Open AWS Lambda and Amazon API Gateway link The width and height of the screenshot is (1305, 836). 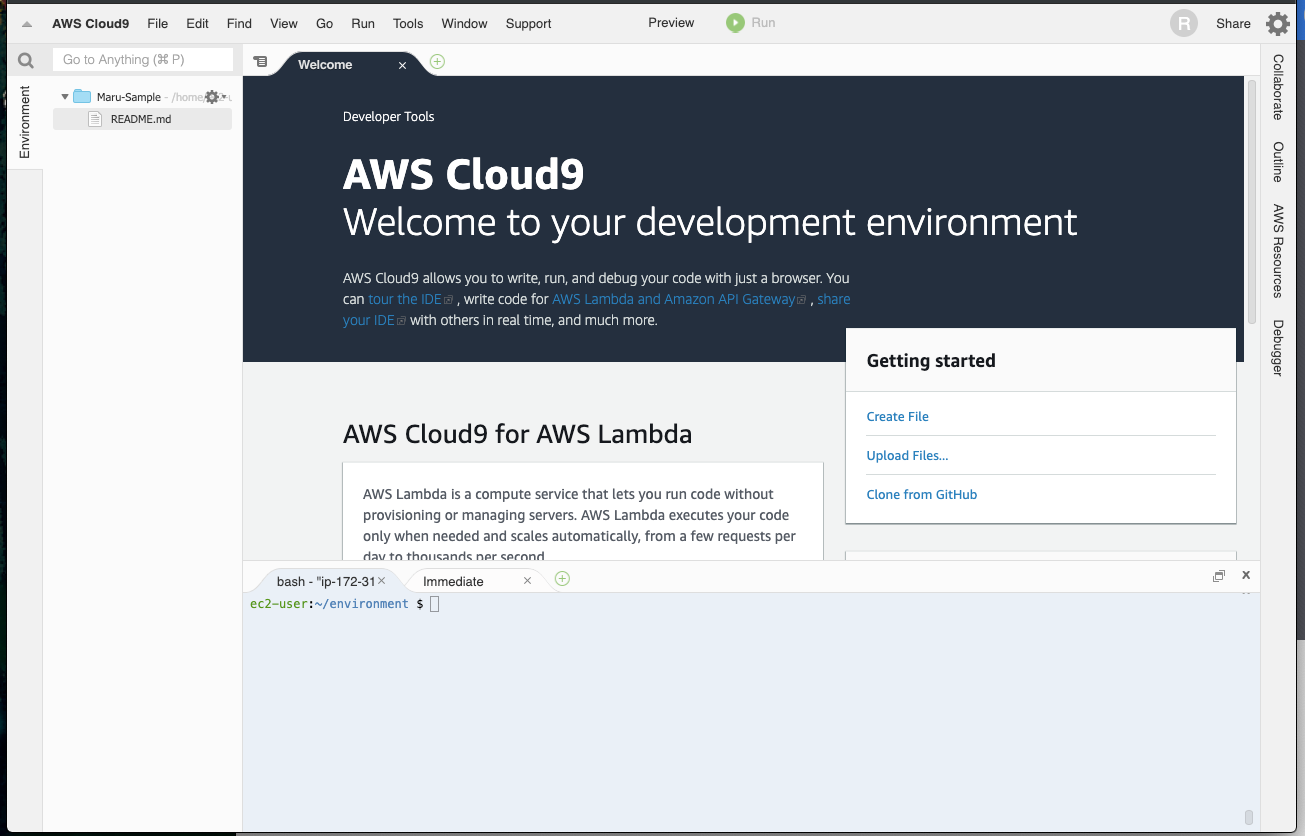click(674, 299)
